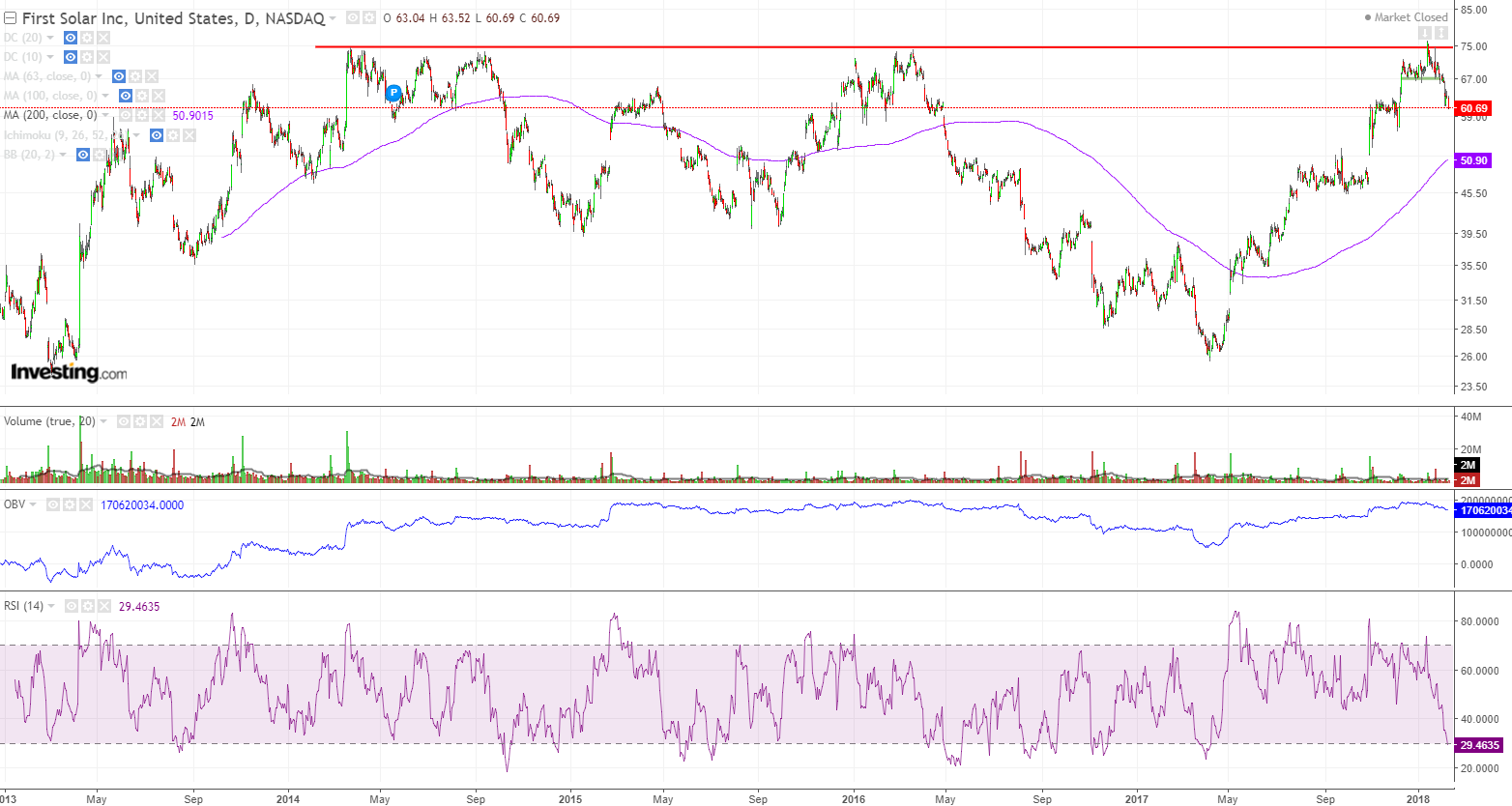Remove the MA (100, close, 0) indicator
1512x806 pixels.
159,96
